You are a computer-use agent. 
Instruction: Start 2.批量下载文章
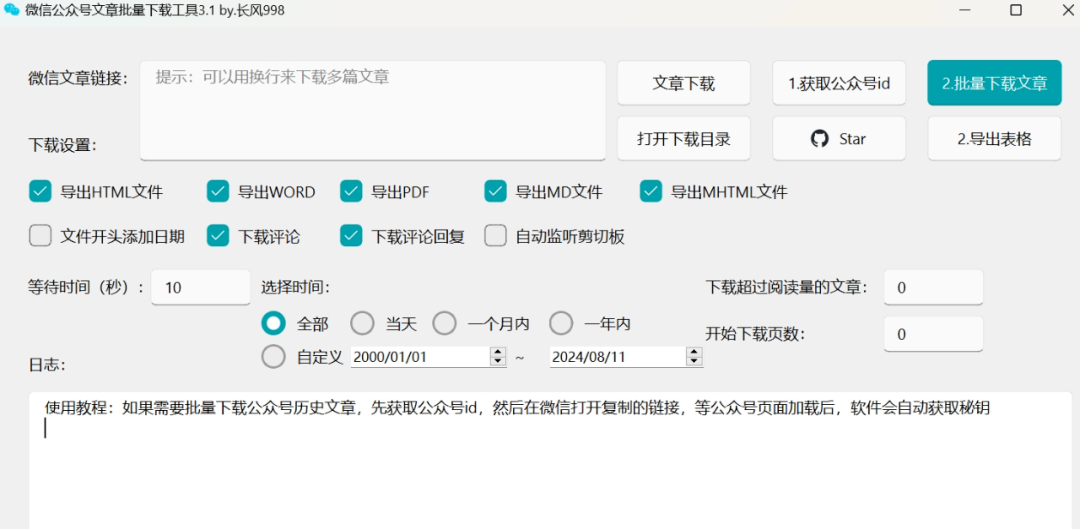[x=994, y=83]
